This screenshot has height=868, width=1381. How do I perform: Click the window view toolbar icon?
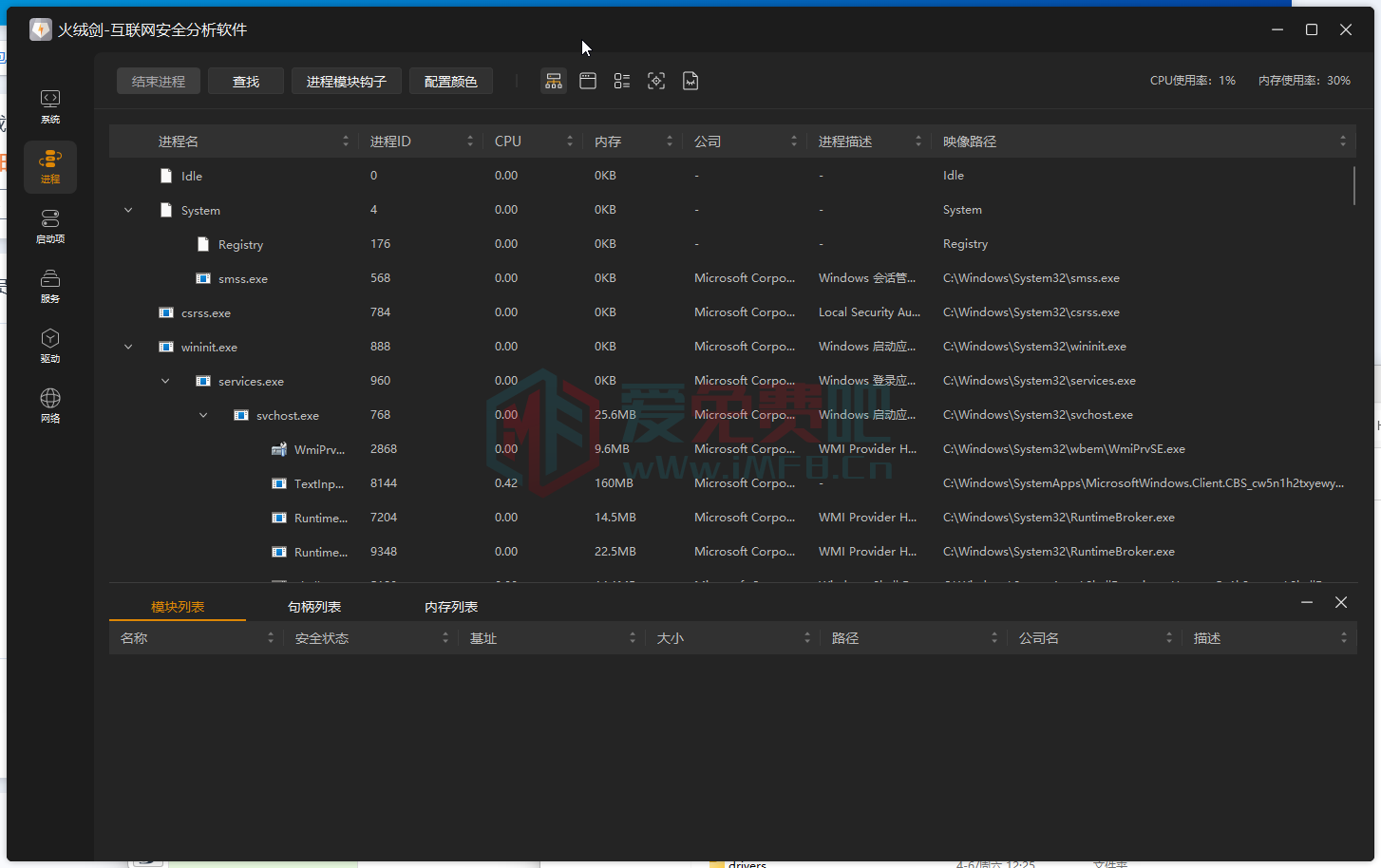click(588, 81)
